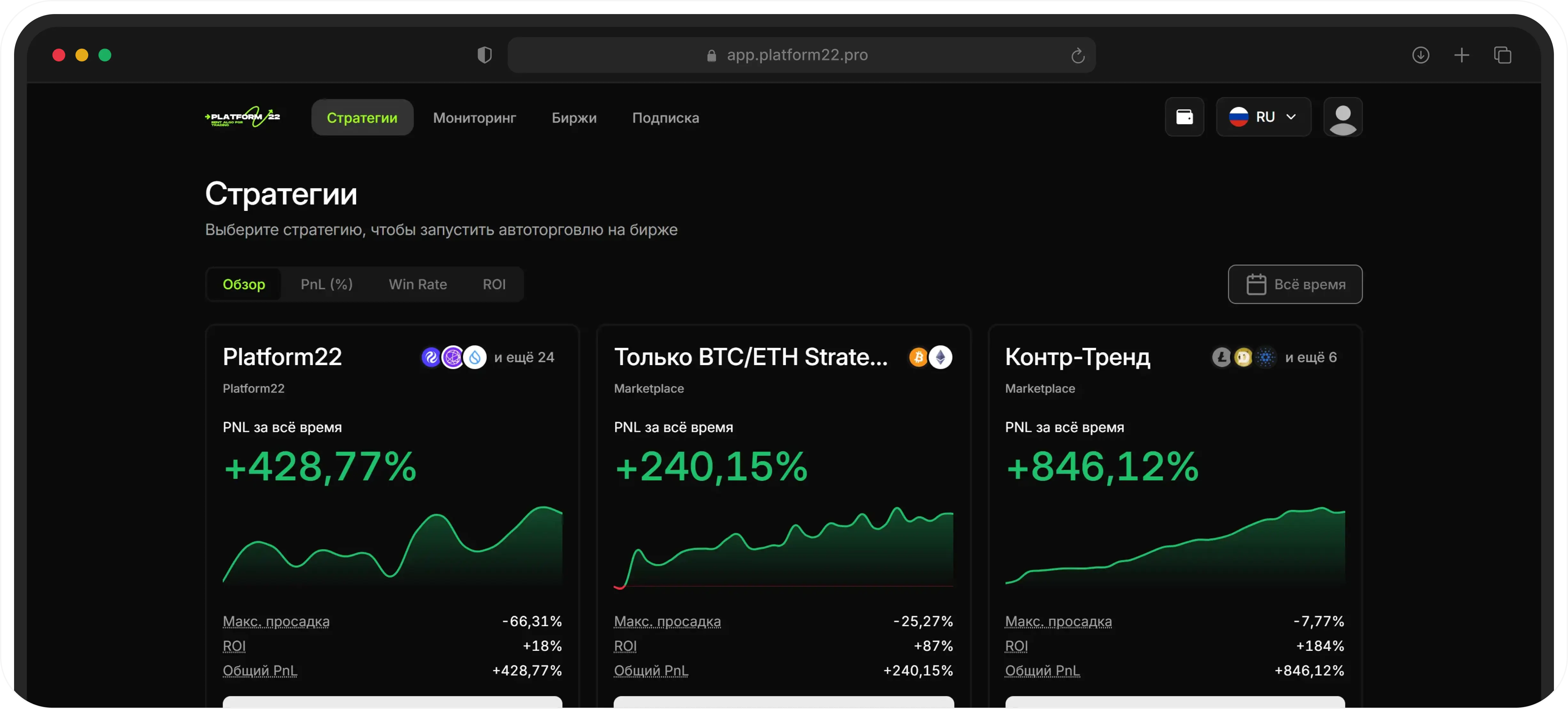The image size is (1568, 709).
Task: Open Подписка section
Action: (x=665, y=117)
